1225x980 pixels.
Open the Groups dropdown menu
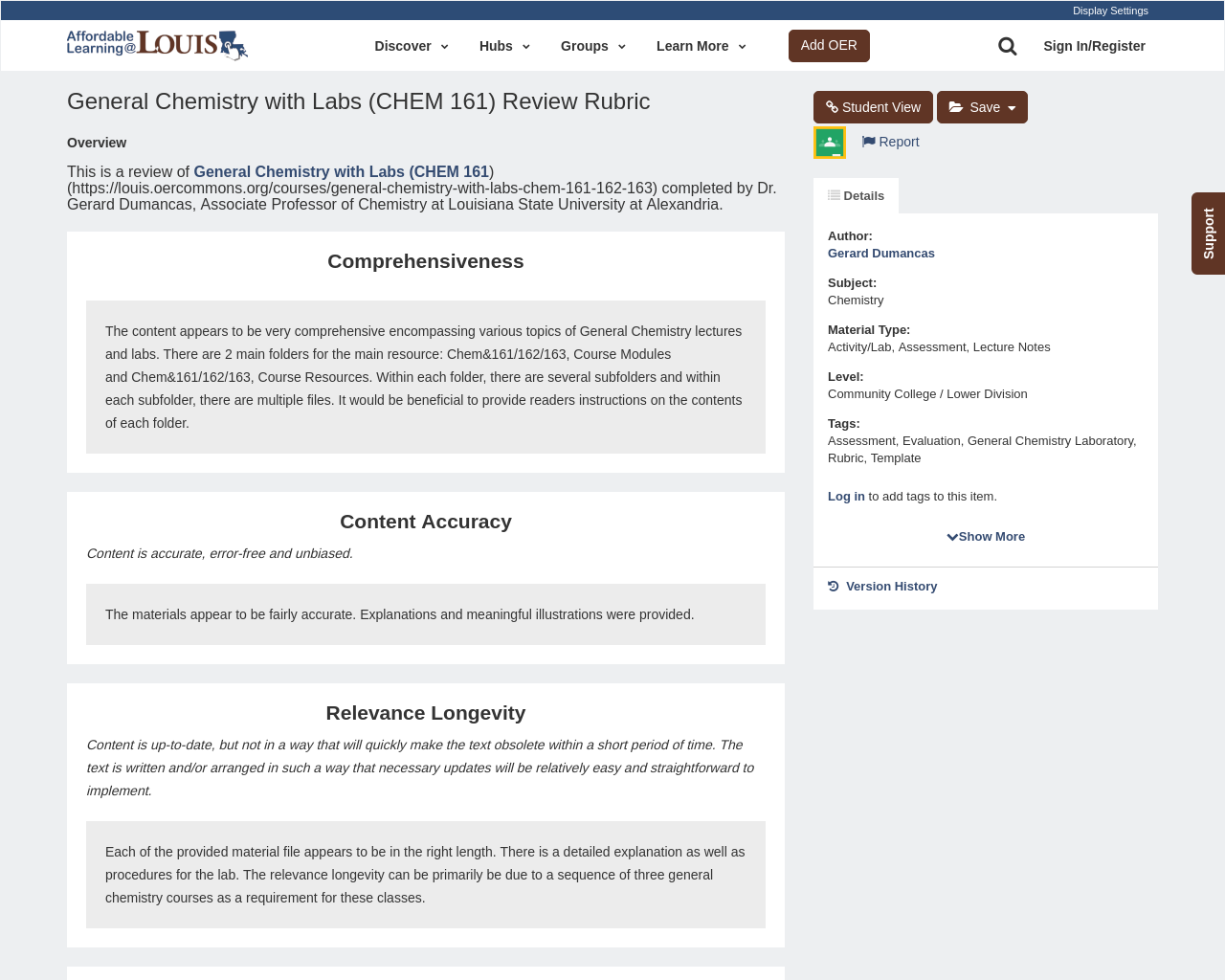pyautogui.click(x=591, y=44)
